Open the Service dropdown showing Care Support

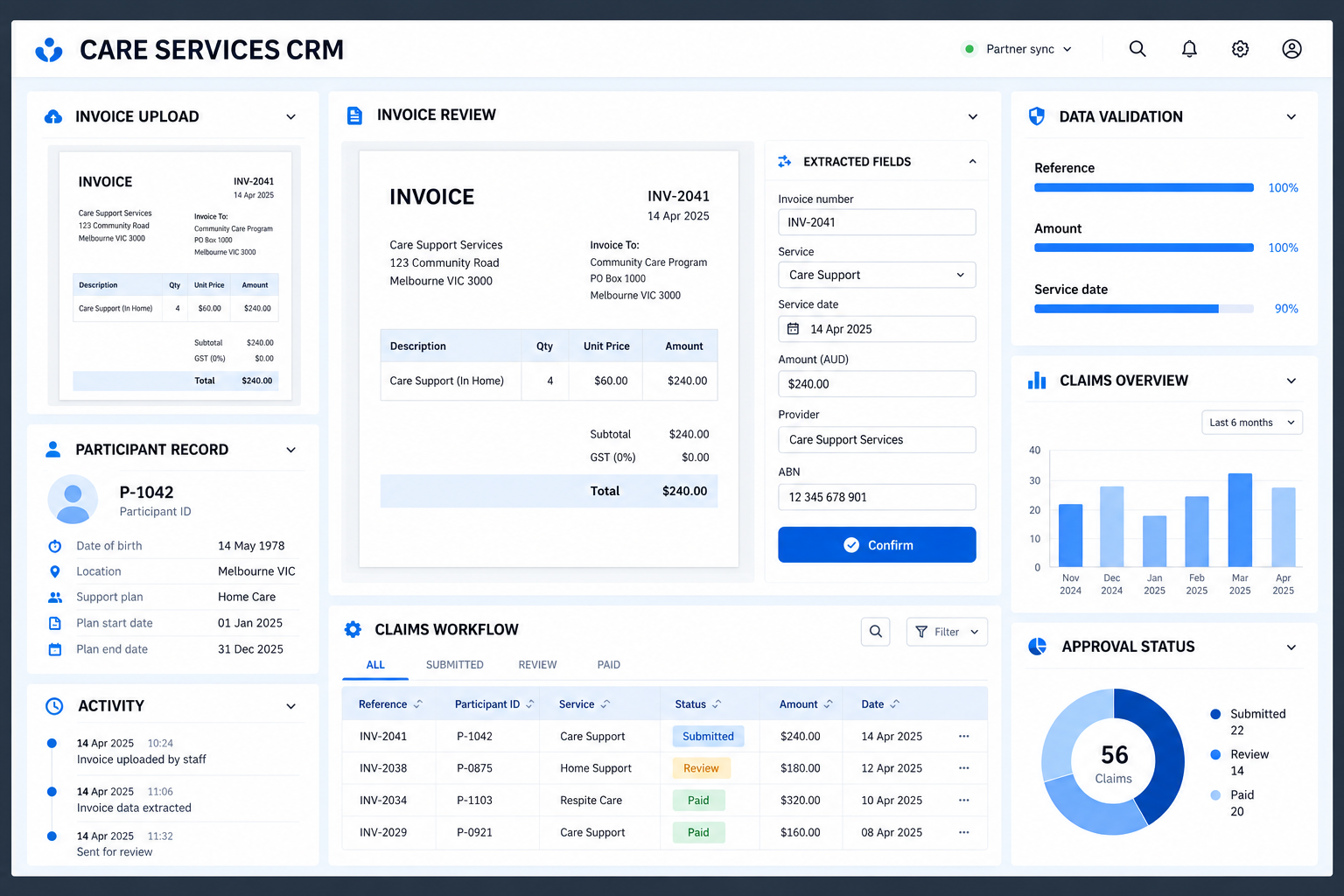coord(877,275)
